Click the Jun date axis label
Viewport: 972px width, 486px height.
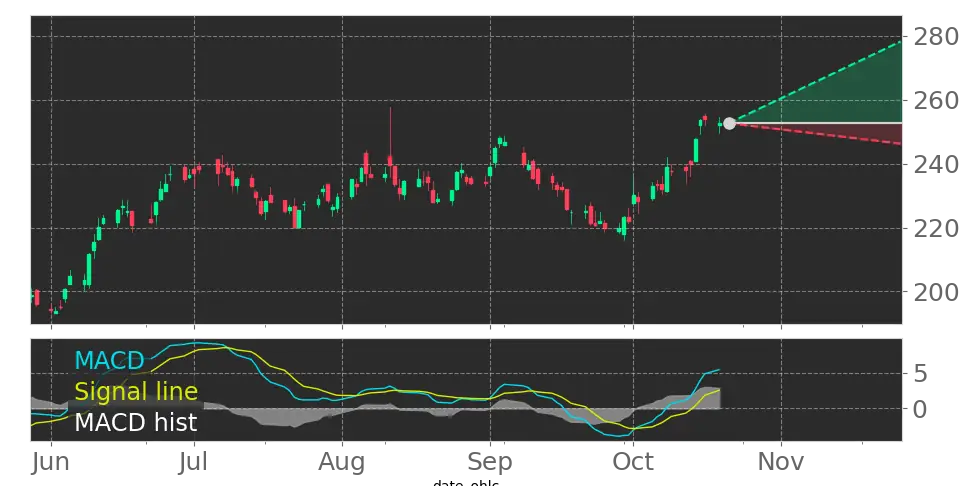pos(51,462)
